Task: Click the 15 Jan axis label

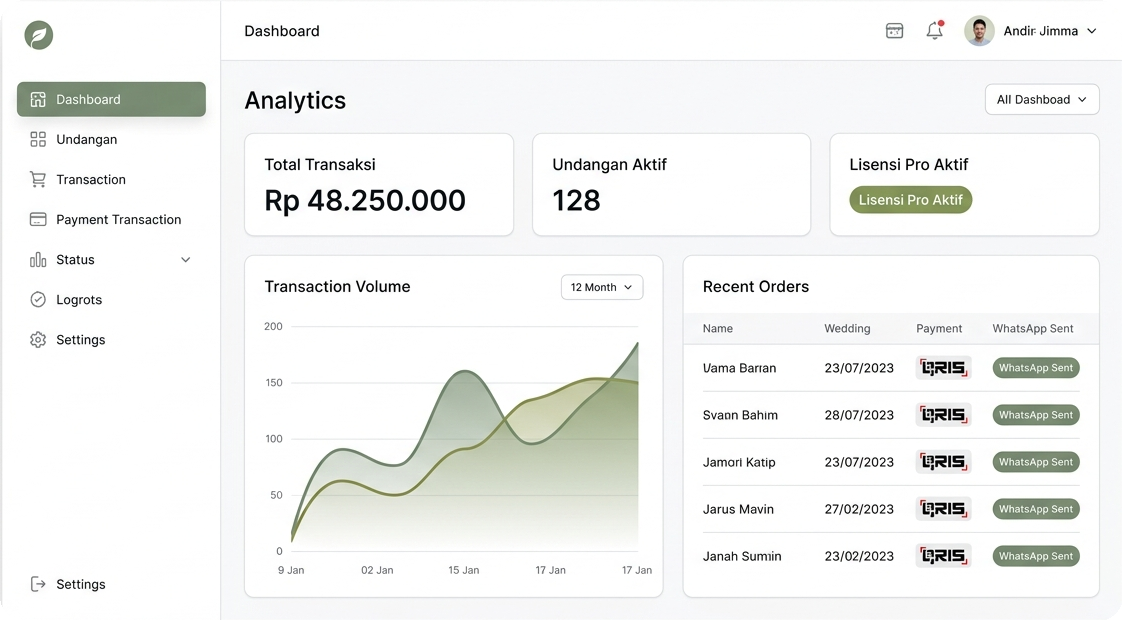Action: [x=464, y=571]
